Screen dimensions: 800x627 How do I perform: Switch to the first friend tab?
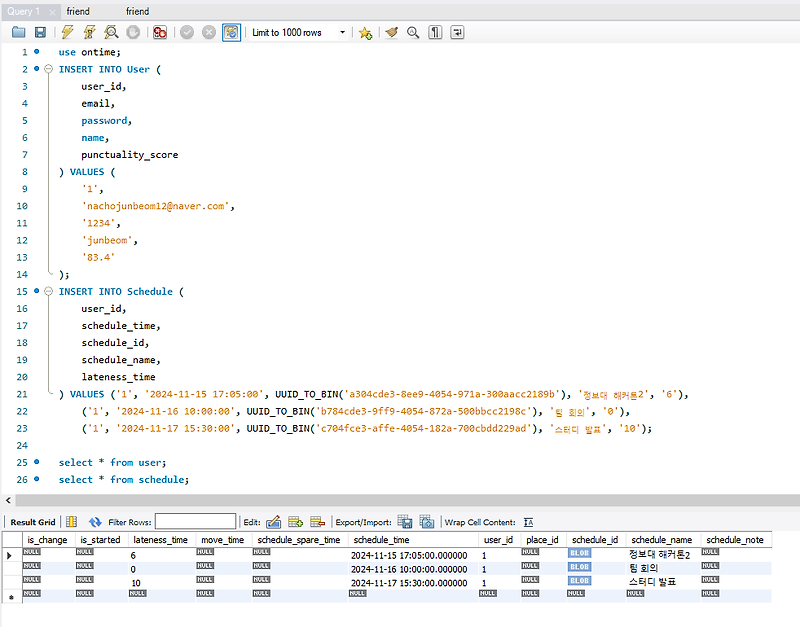[78, 11]
